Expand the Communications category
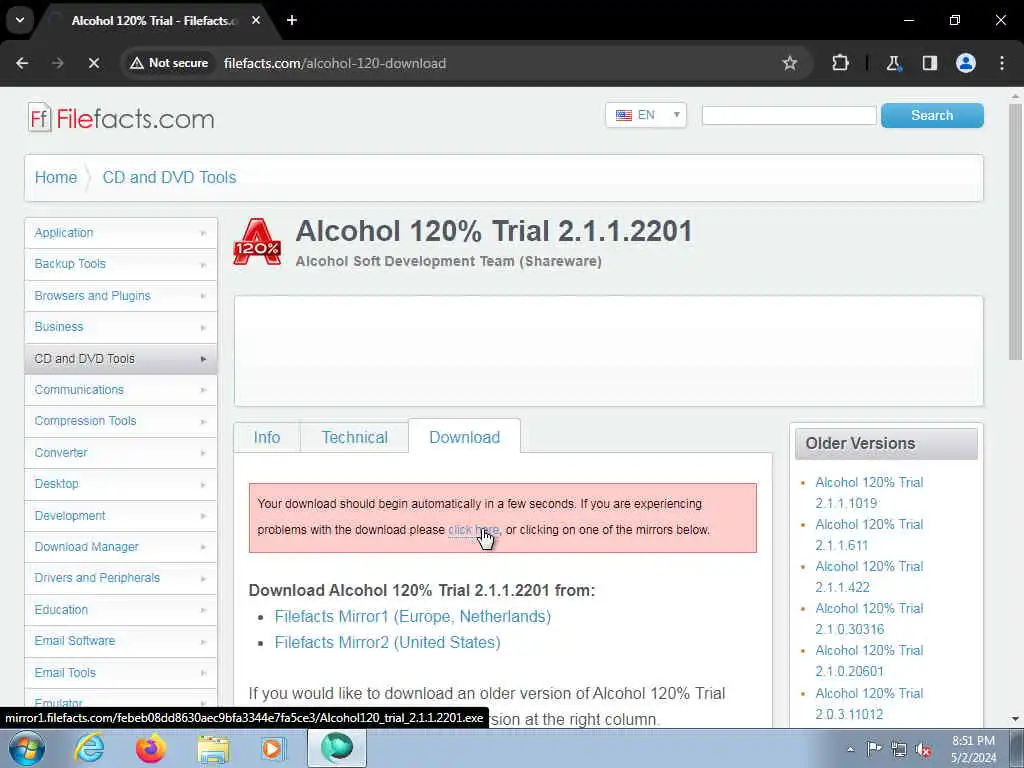1024x768 pixels. tap(121, 390)
